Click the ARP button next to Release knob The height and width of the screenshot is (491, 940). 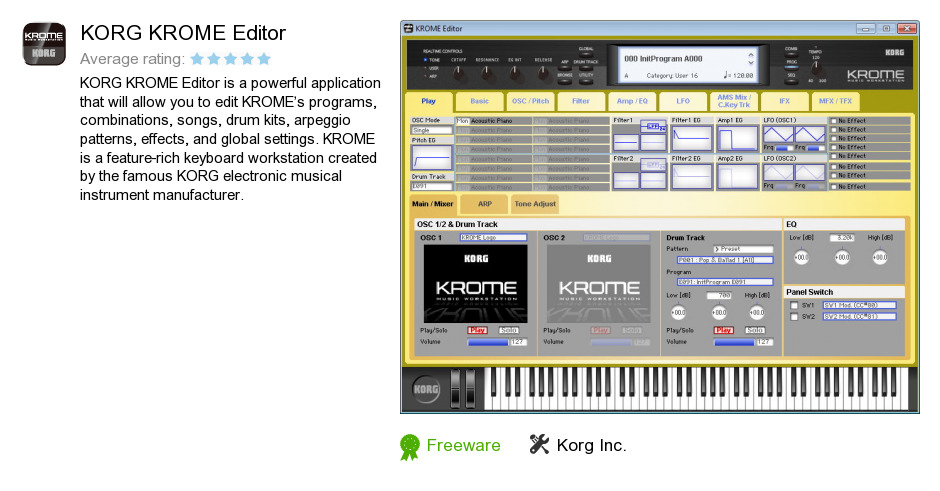(x=565, y=68)
